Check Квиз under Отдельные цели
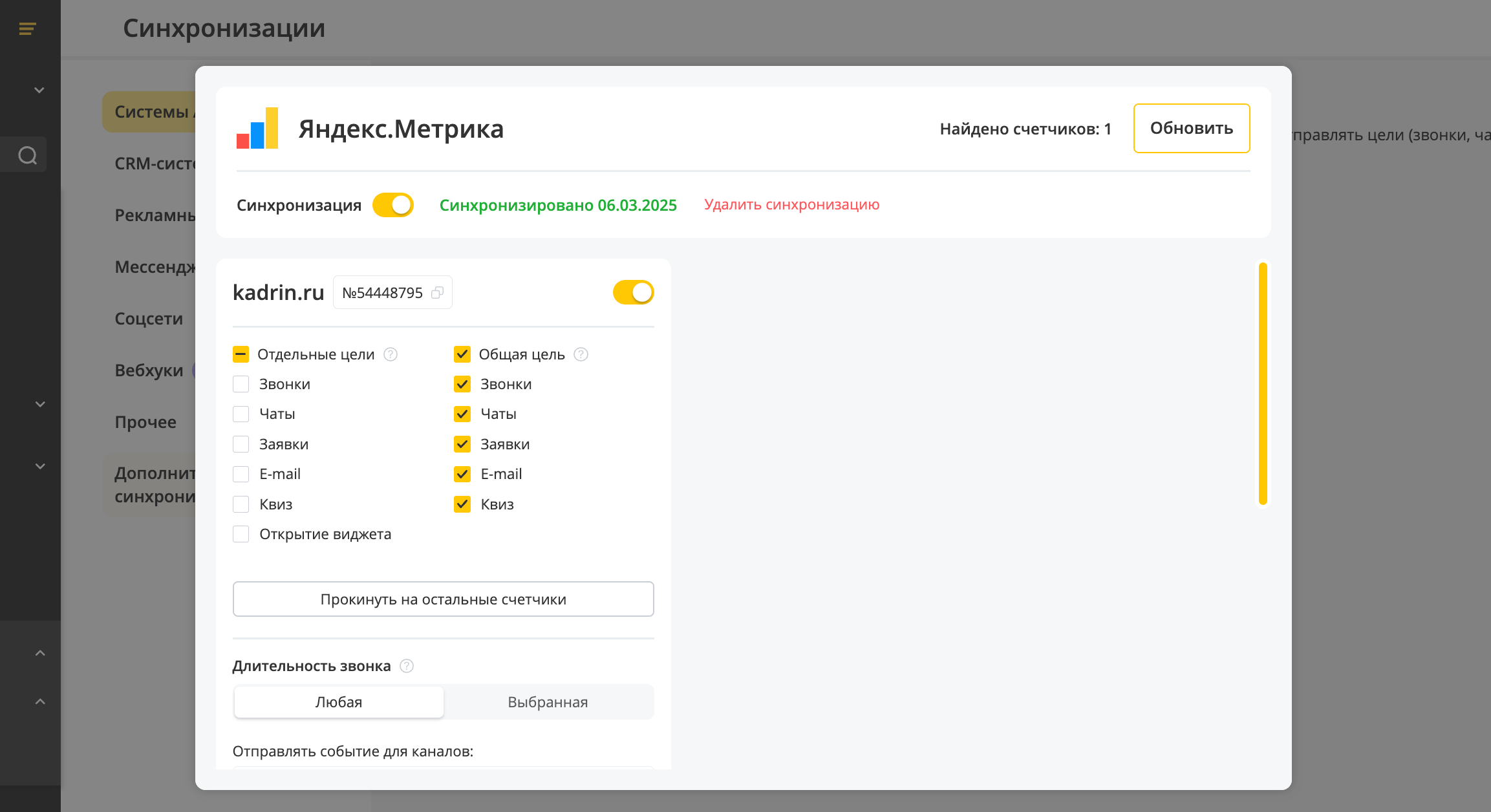Image resolution: width=1491 pixels, height=812 pixels. [241, 504]
